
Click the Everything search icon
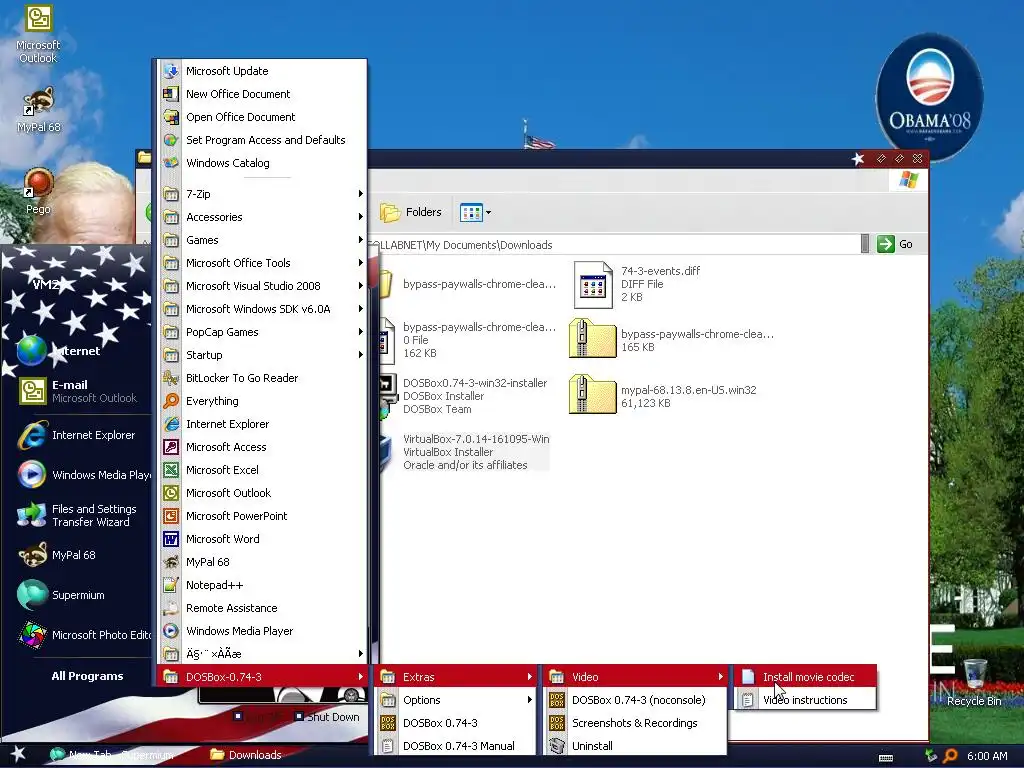[x=171, y=401]
